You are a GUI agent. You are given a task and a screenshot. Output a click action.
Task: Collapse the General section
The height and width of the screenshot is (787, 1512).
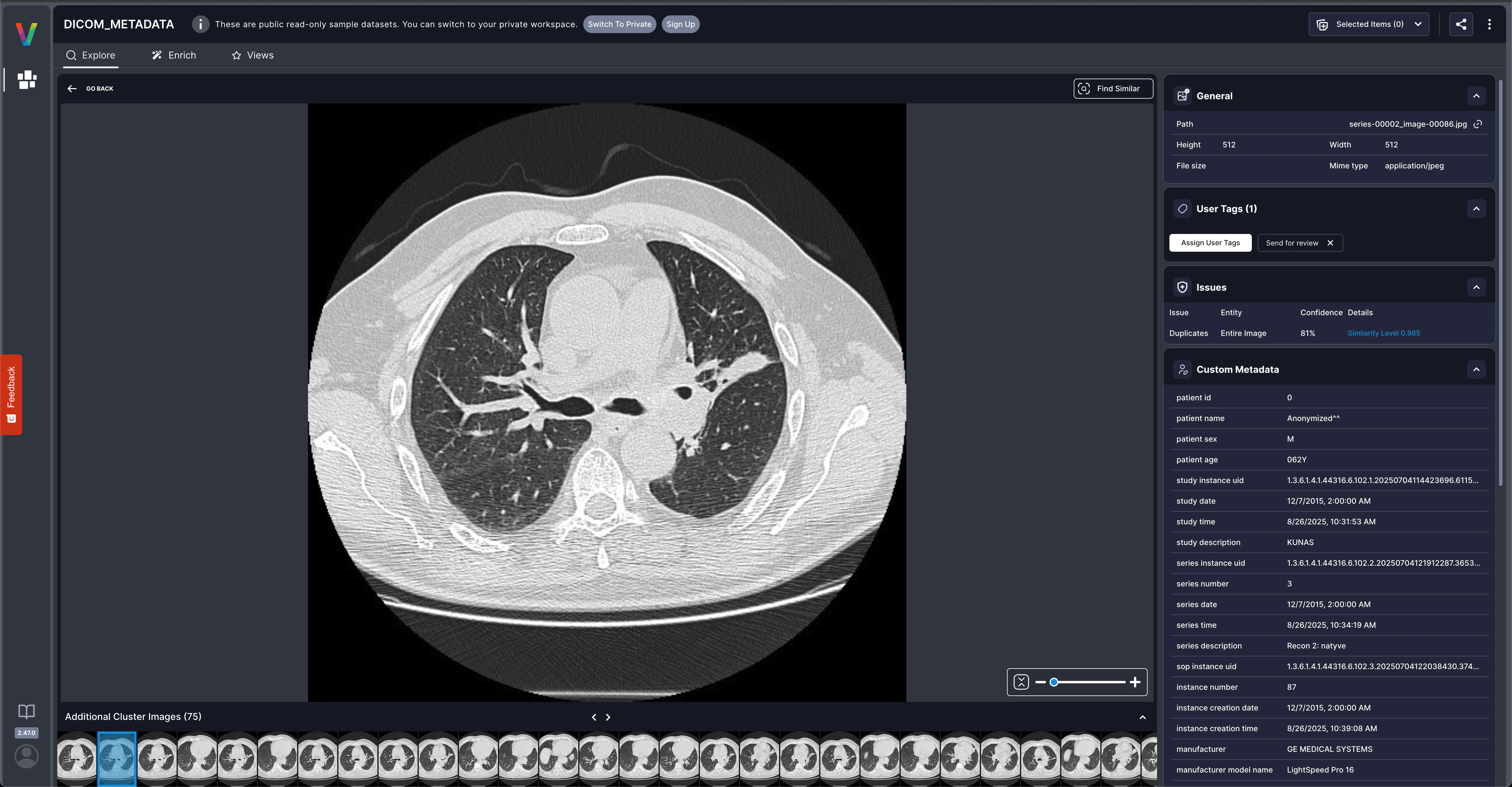(x=1477, y=95)
